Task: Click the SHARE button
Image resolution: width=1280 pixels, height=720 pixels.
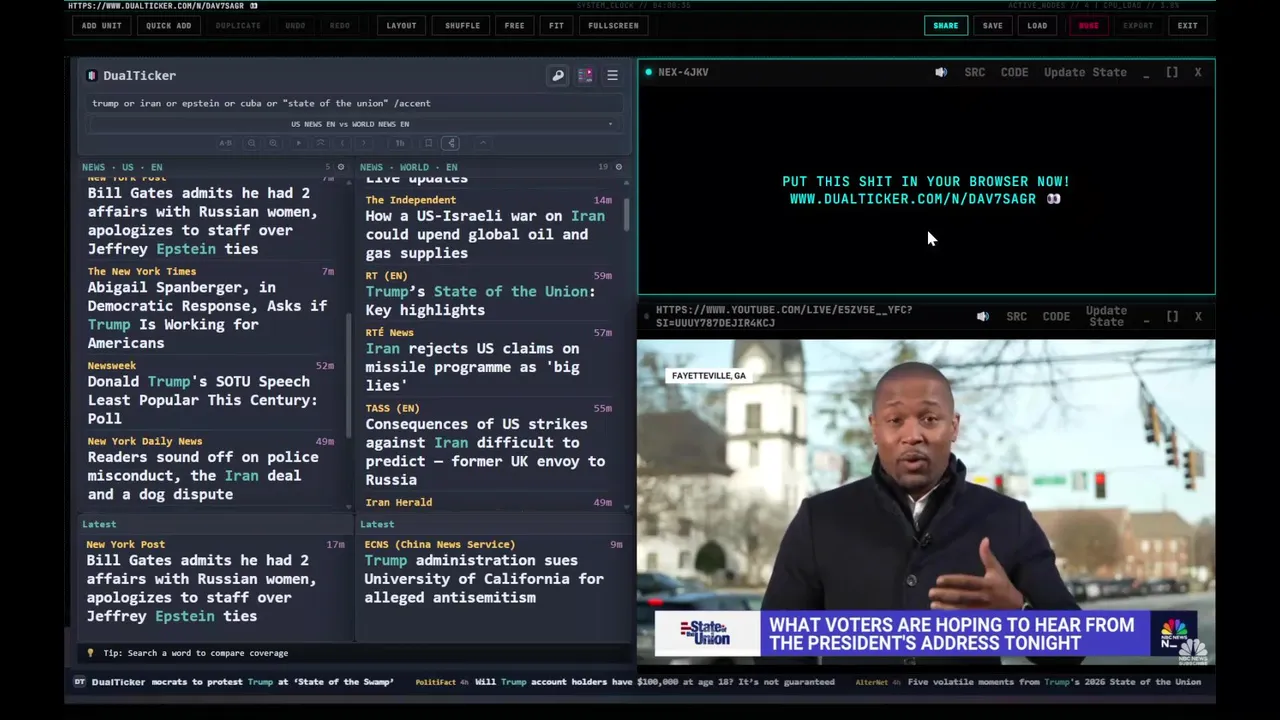Action: point(946,25)
